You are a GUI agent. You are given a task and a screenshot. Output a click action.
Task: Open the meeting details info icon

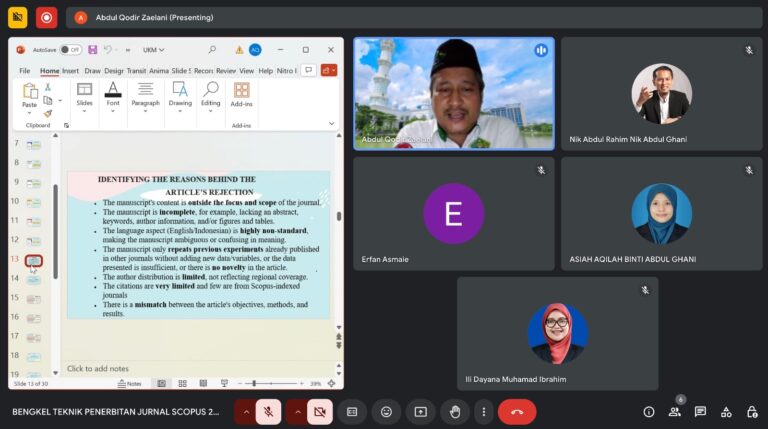648,411
